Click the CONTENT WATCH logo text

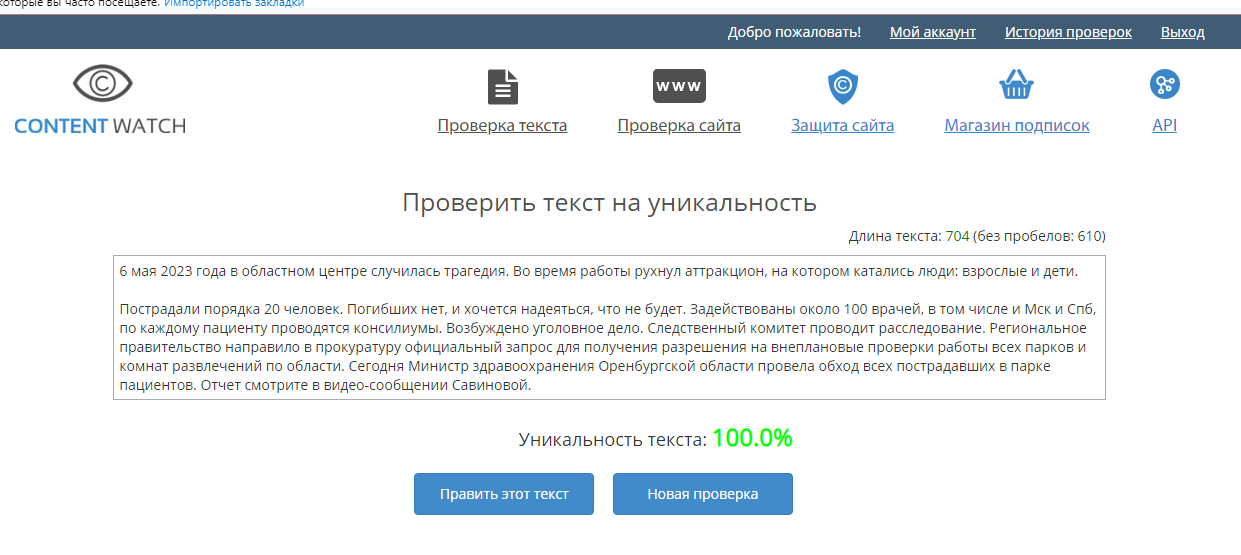coord(100,126)
